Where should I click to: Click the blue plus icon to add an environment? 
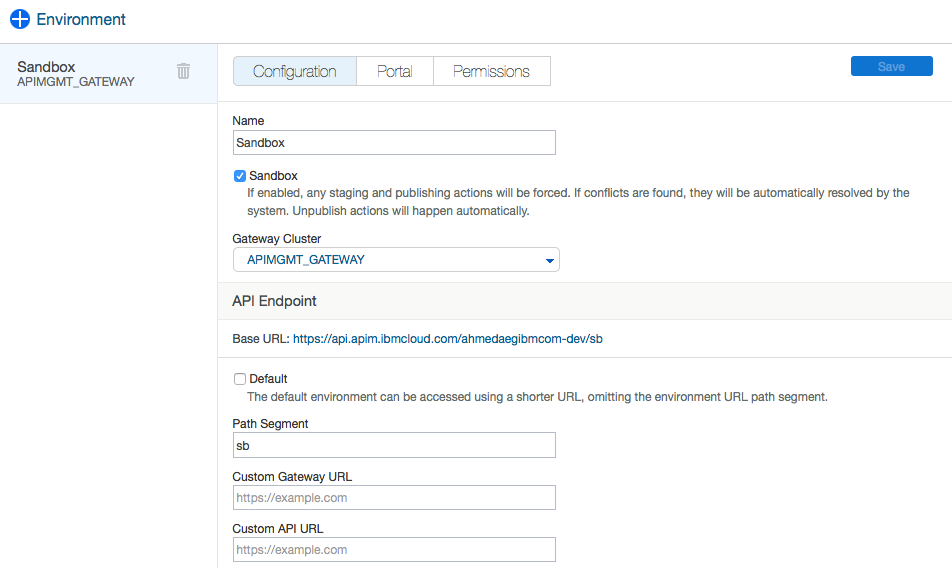point(19,19)
